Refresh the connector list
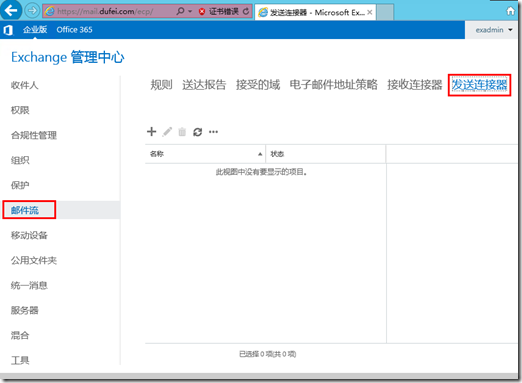Viewport: 522px width, 383px height. pyautogui.click(x=198, y=132)
